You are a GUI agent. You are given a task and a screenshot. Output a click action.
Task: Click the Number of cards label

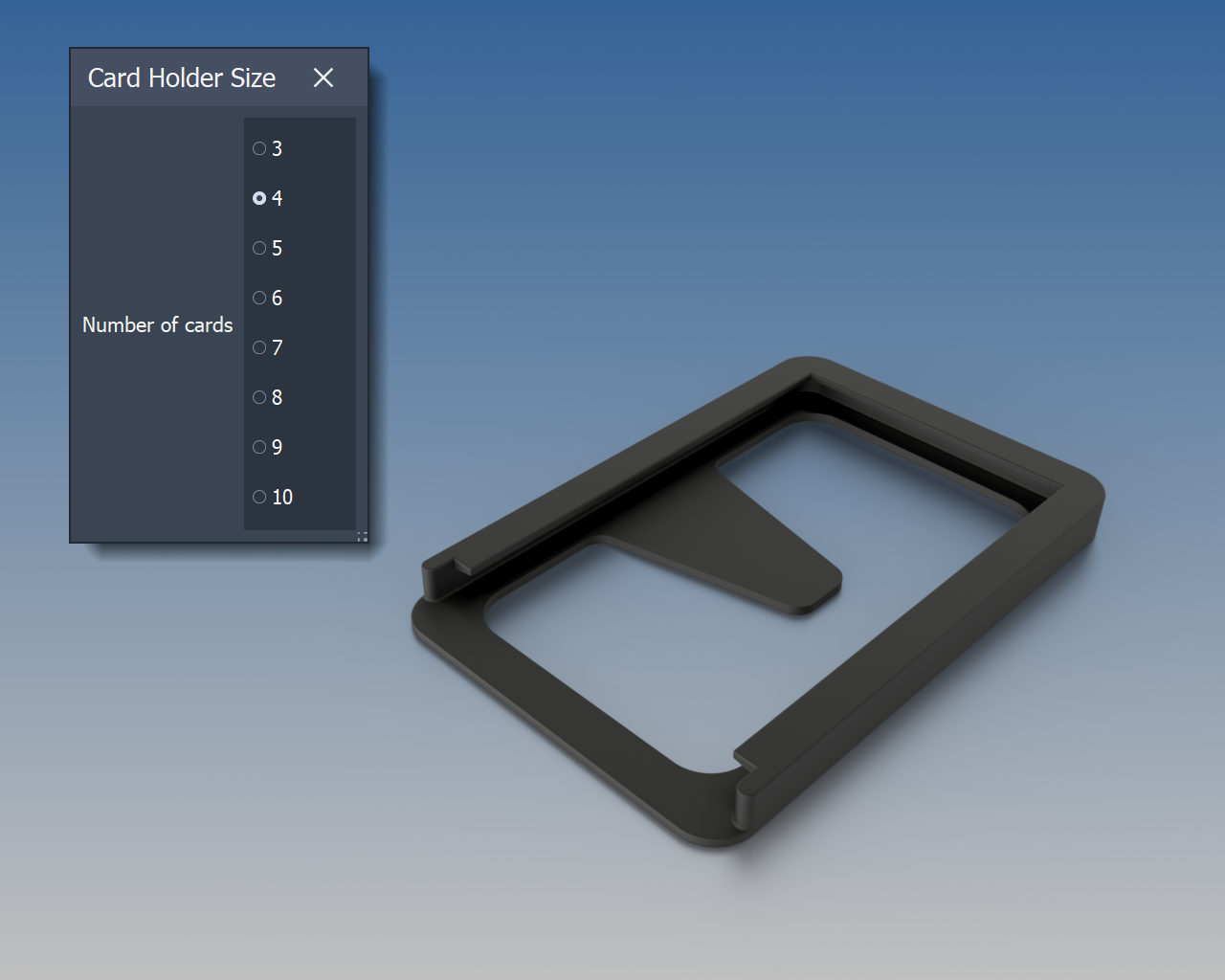[x=157, y=325]
